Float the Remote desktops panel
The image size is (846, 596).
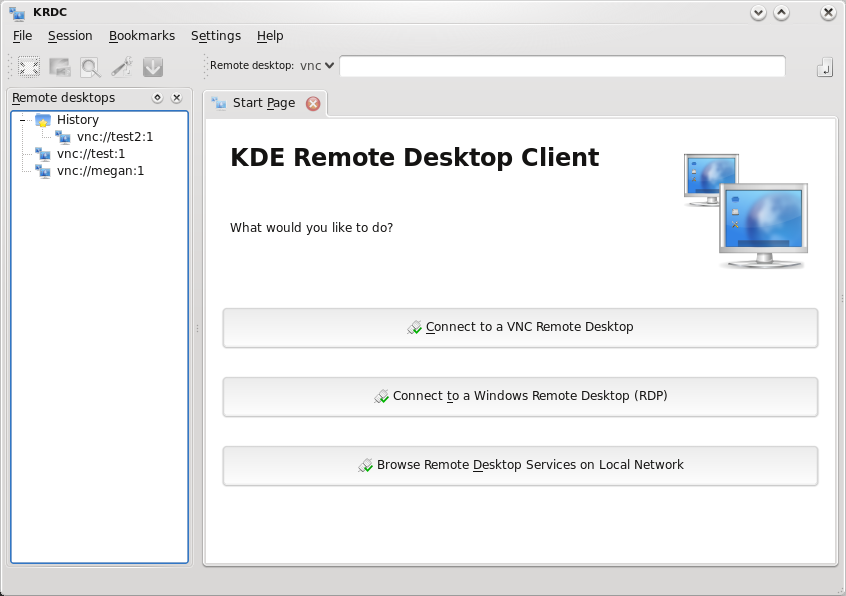(157, 98)
